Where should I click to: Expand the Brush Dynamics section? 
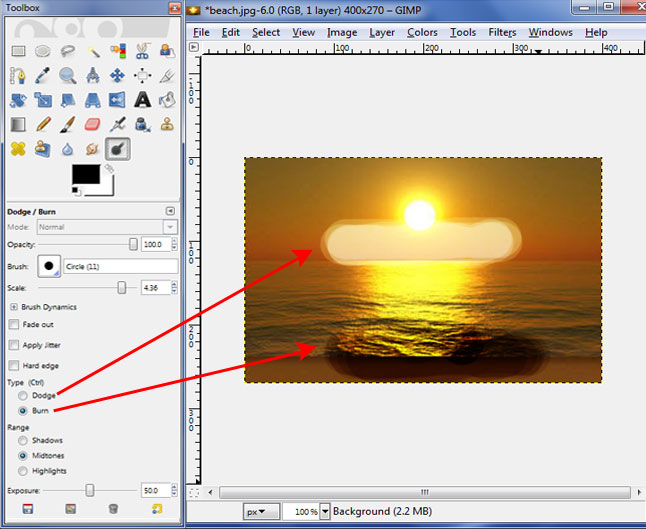point(14,307)
